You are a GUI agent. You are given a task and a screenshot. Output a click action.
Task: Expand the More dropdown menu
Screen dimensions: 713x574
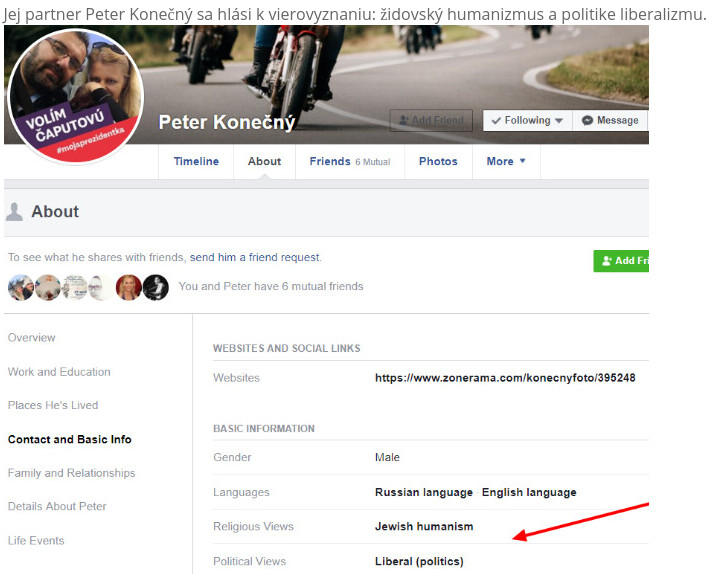(x=506, y=162)
